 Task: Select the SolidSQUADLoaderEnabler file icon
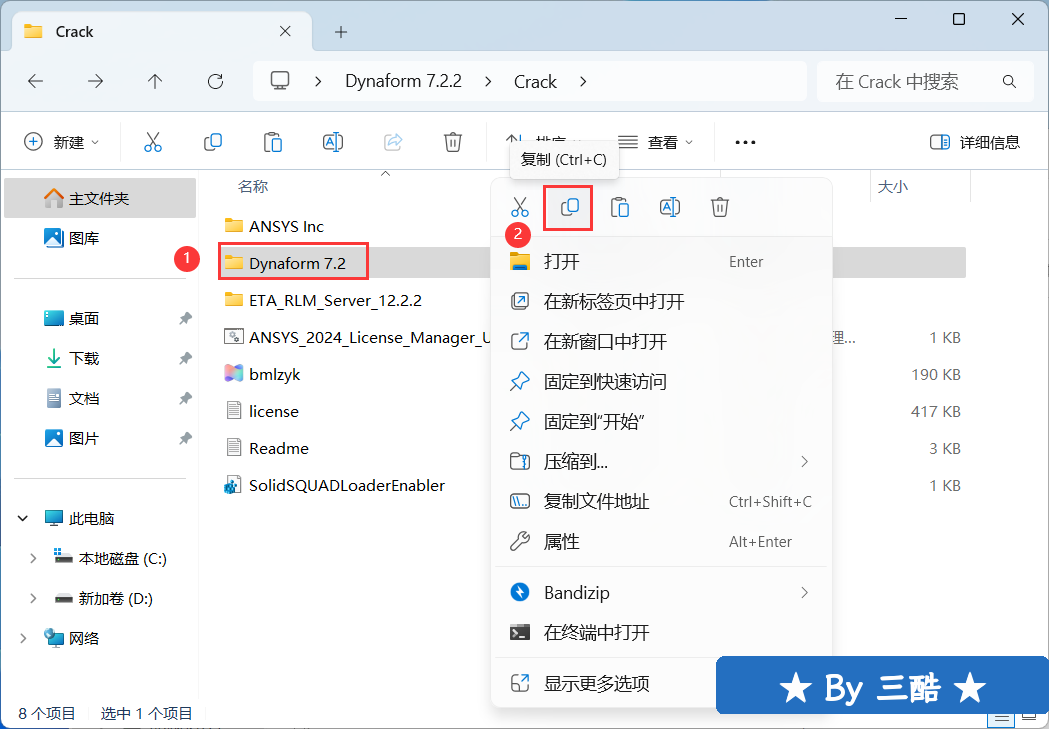233,486
